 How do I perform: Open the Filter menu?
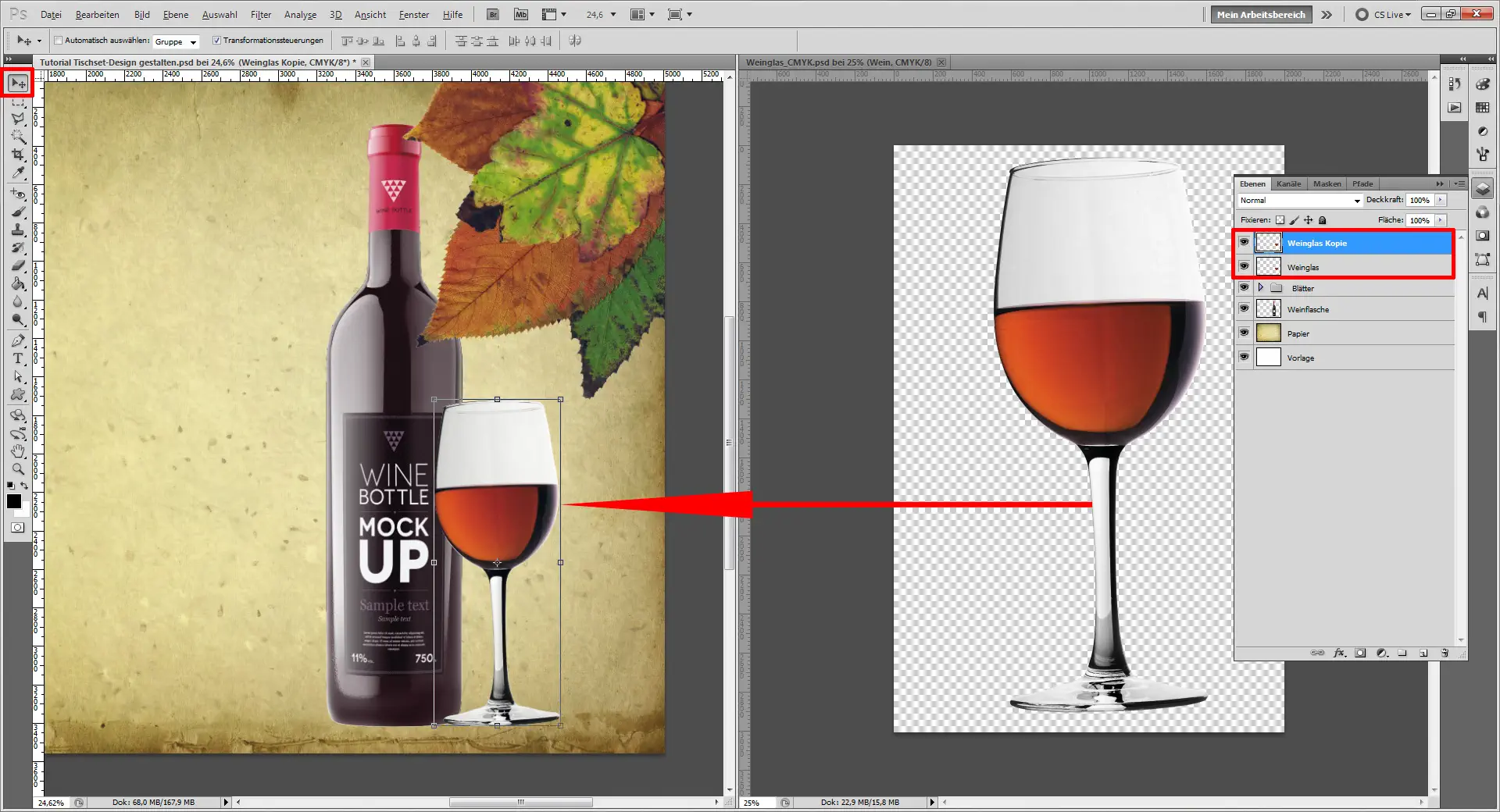260,14
